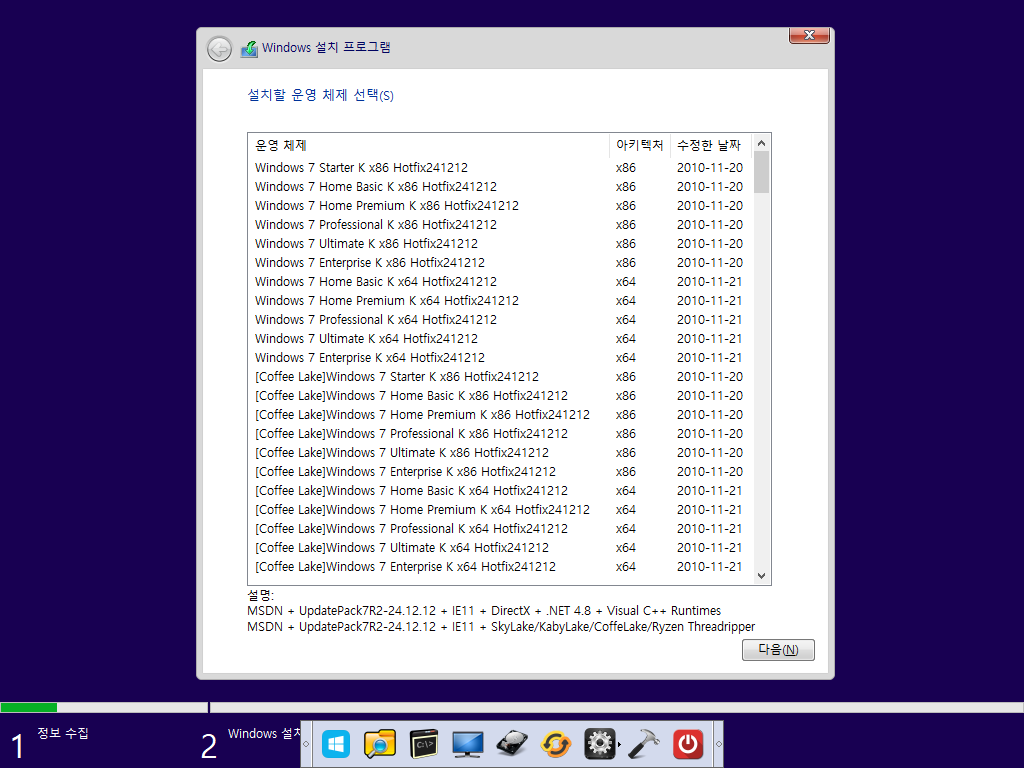Select Windows 7 Home Basic K x64 row
1024x768 pixels.
click(x=500, y=281)
